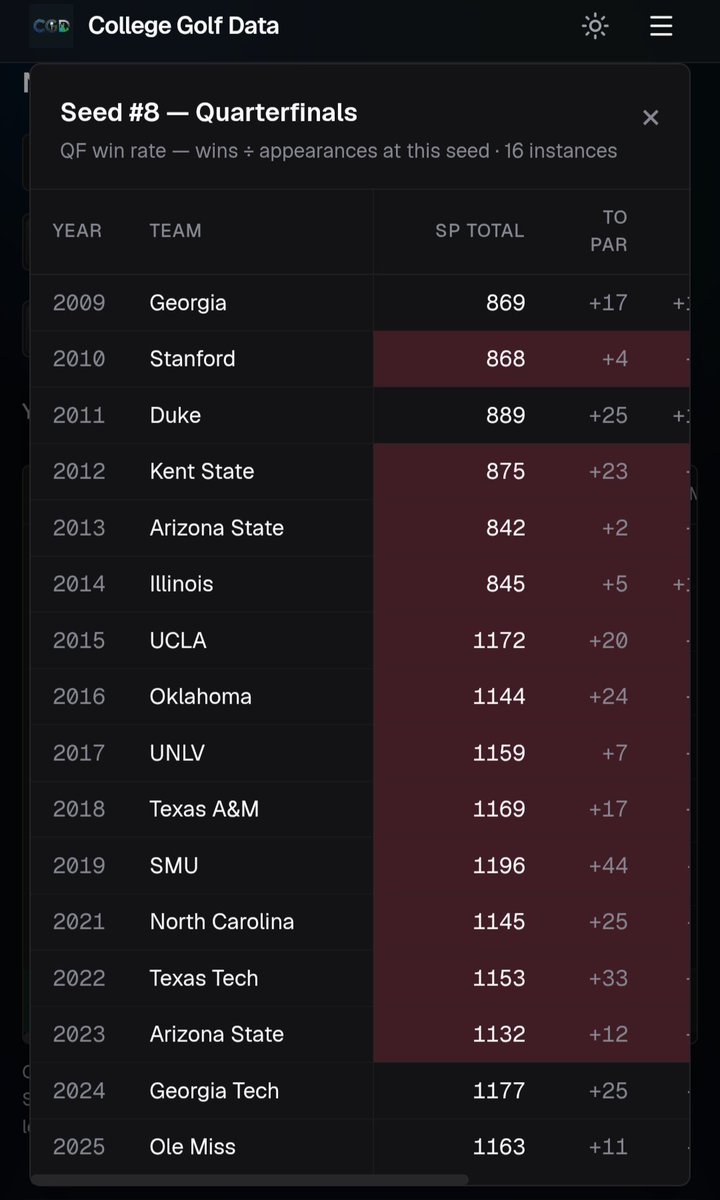Select the 2025 Ole Miss row

(360, 1147)
